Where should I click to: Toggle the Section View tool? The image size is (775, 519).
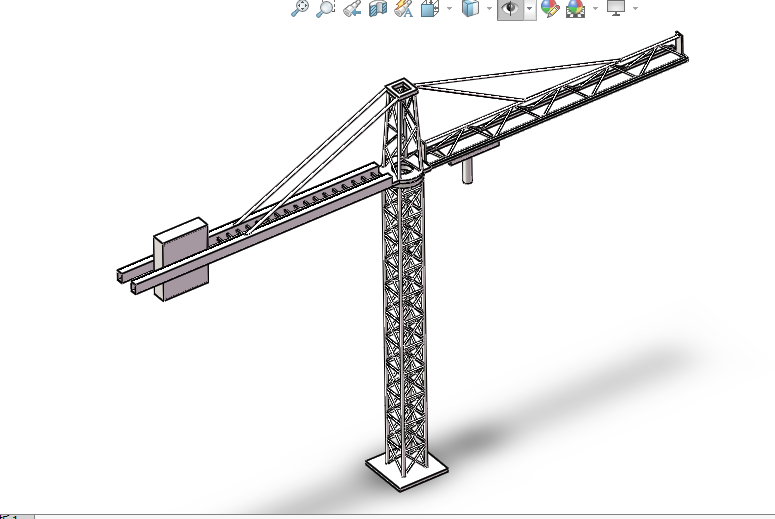(378, 8)
